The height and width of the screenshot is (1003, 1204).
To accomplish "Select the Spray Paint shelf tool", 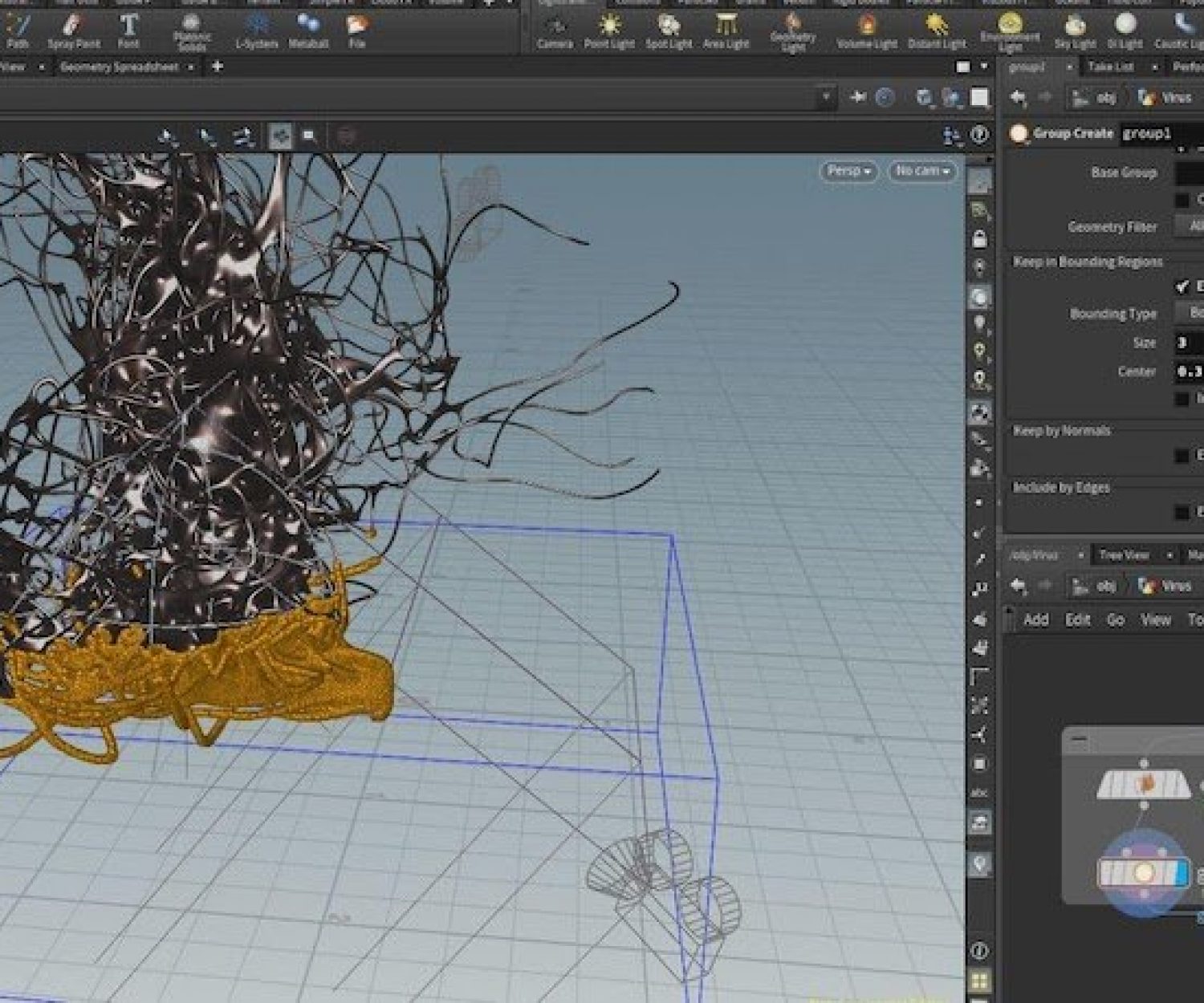I will pos(73,30).
